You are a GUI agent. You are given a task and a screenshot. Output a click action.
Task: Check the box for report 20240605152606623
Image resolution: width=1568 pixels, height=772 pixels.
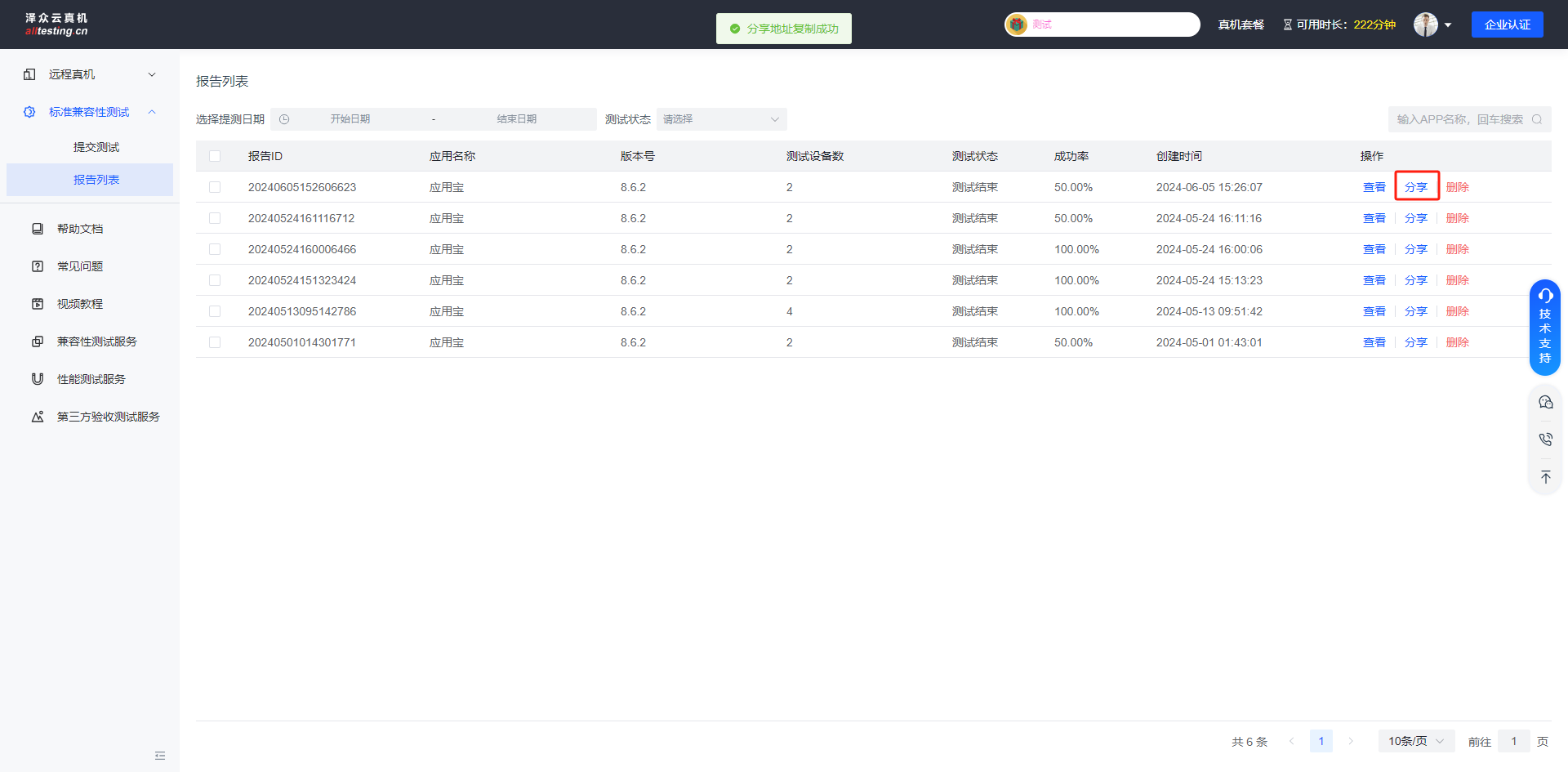215,187
